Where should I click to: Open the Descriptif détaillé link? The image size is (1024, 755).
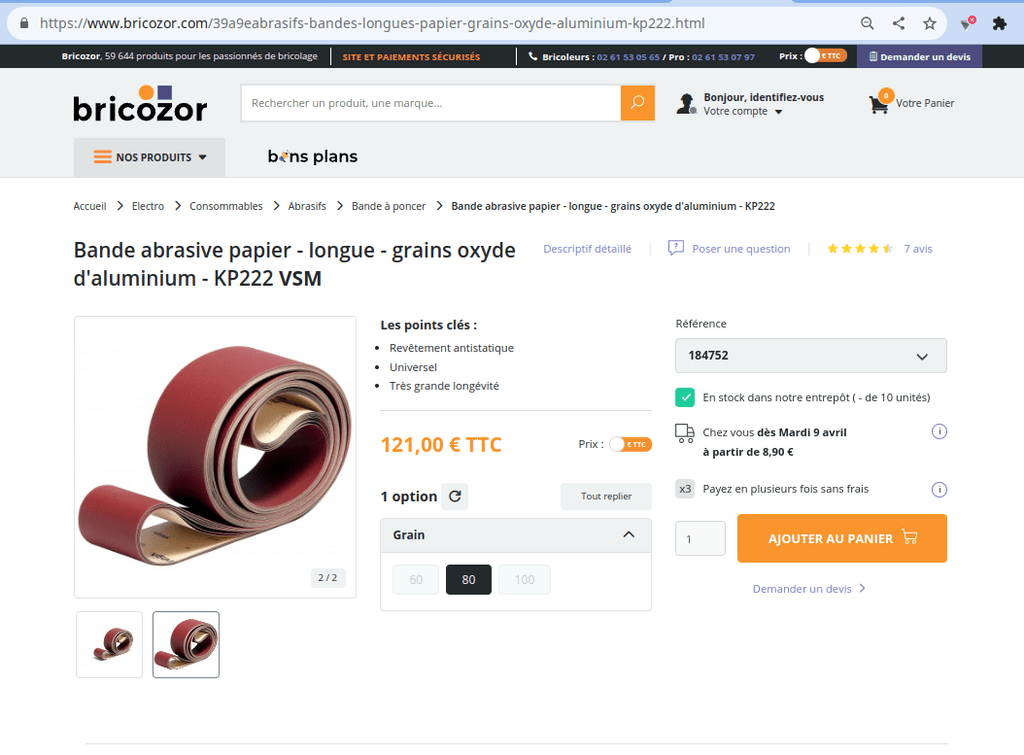pyautogui.click(x=587, y=249)
